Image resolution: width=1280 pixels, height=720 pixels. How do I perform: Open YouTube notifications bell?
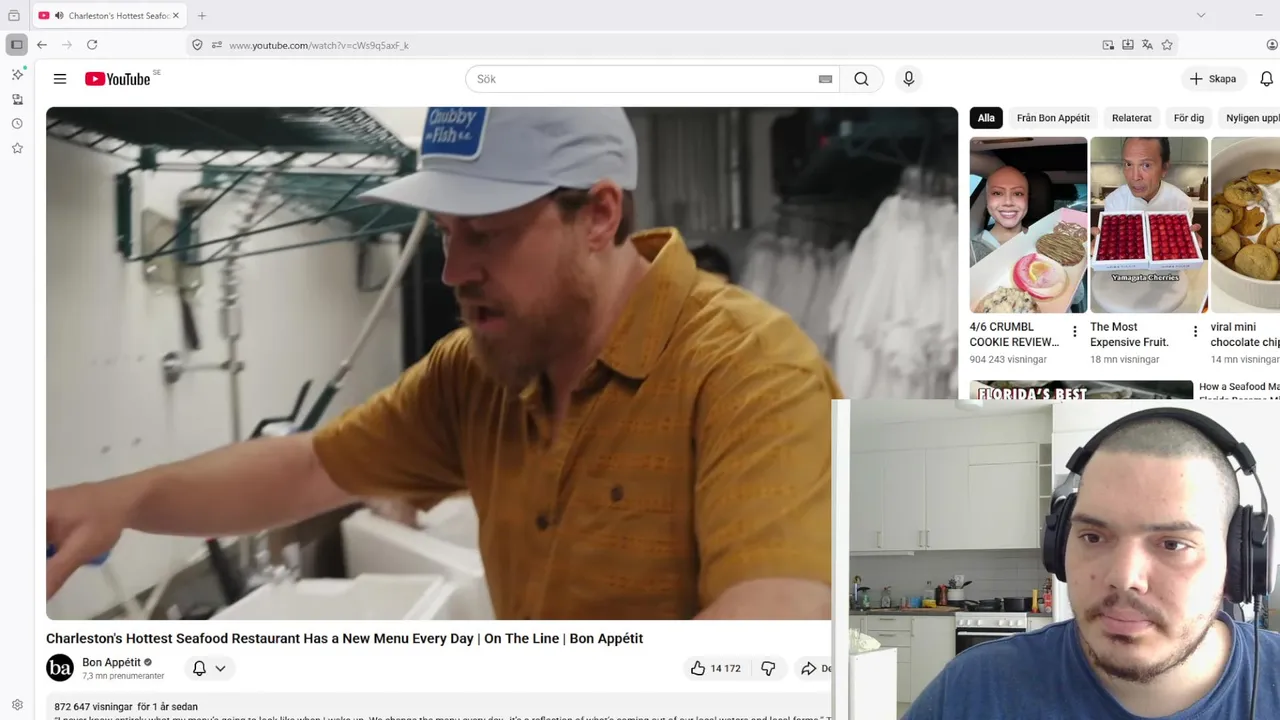[1266, 79]
